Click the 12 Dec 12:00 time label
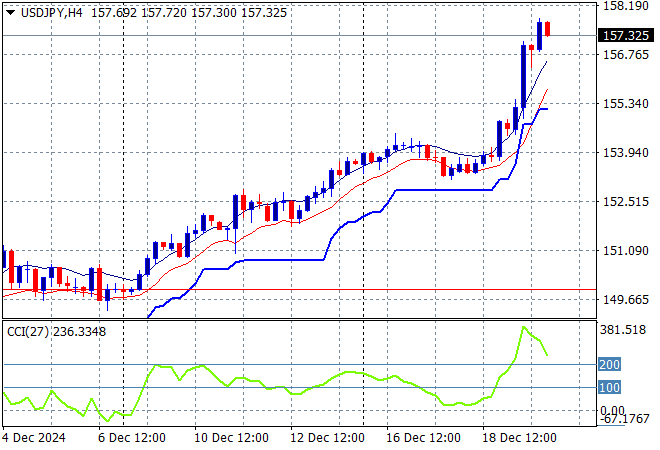Viewport: 660px width, 450px height. click(x=327, y=438)
